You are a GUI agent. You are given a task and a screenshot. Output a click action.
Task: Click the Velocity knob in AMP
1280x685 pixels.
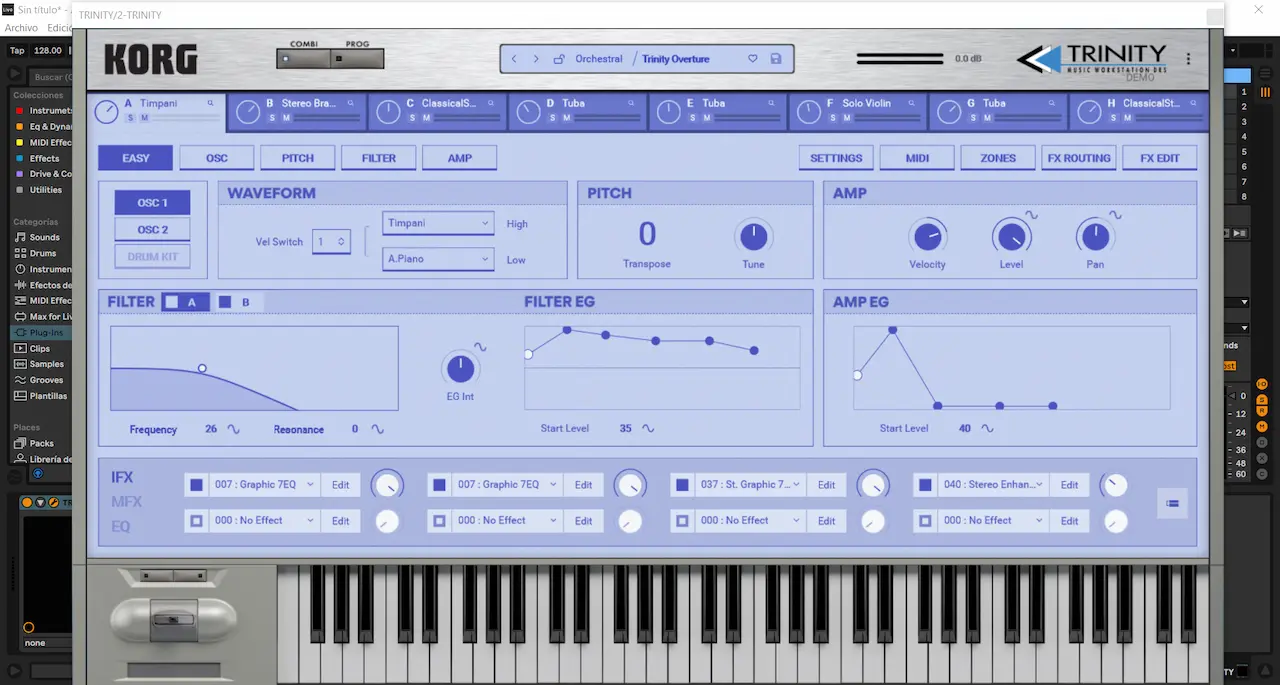click(x=927, y=237)
